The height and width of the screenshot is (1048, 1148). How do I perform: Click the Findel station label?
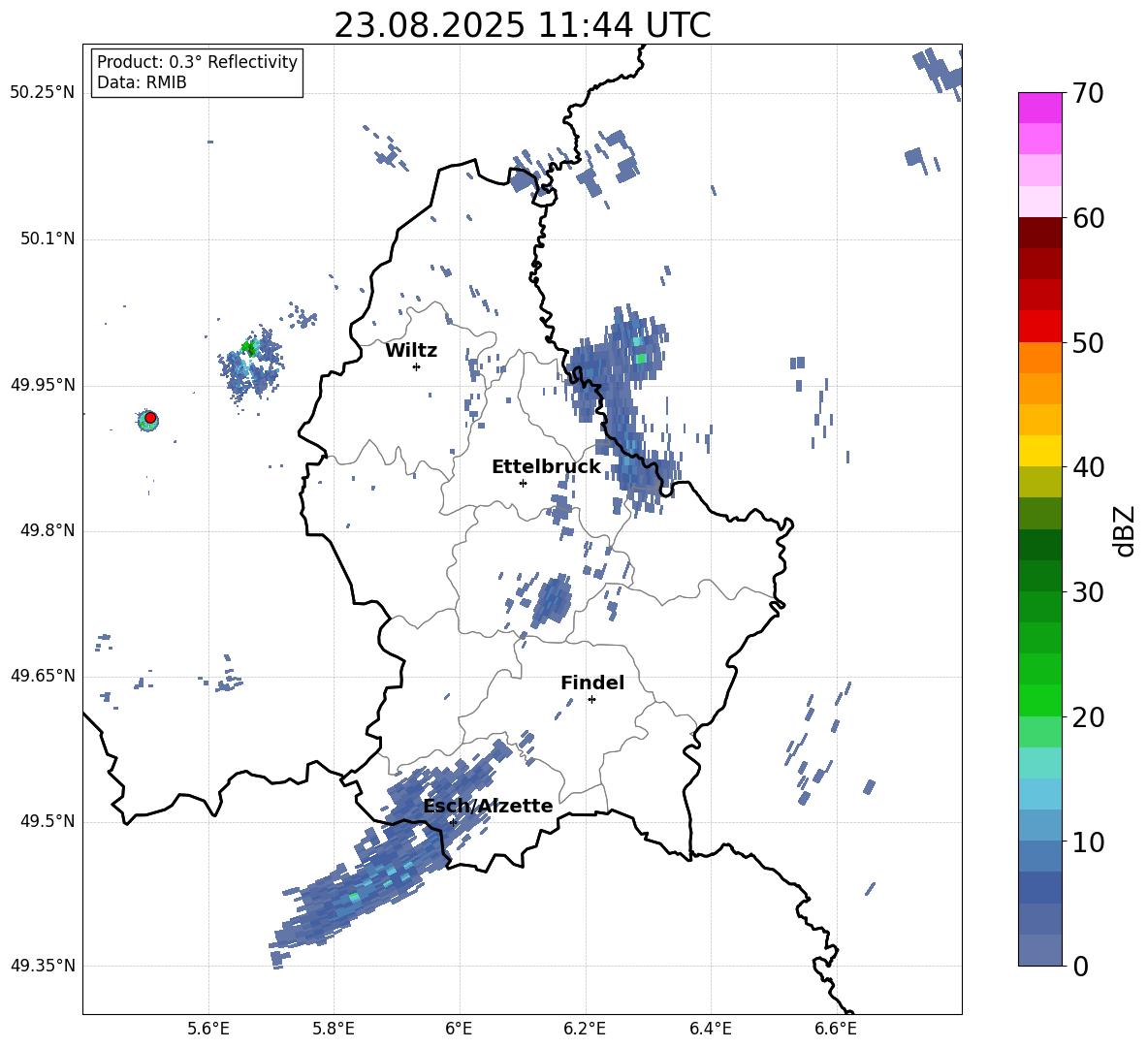pyautogui.click(x=592, y=683)
